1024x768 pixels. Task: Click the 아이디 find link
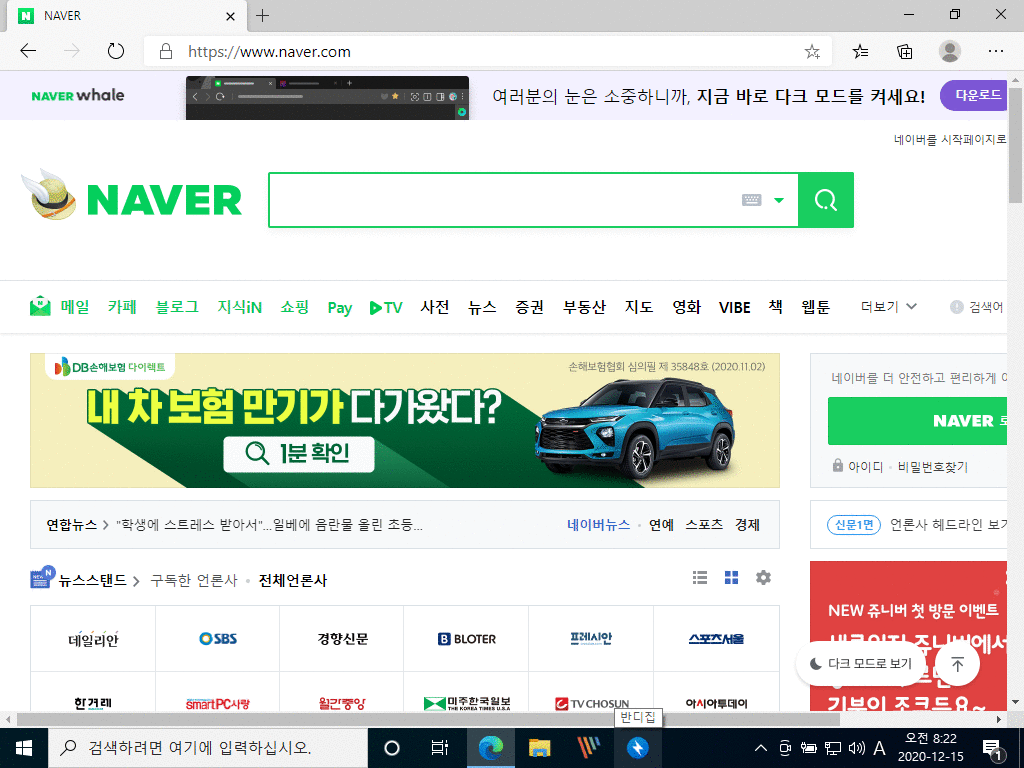865,467
